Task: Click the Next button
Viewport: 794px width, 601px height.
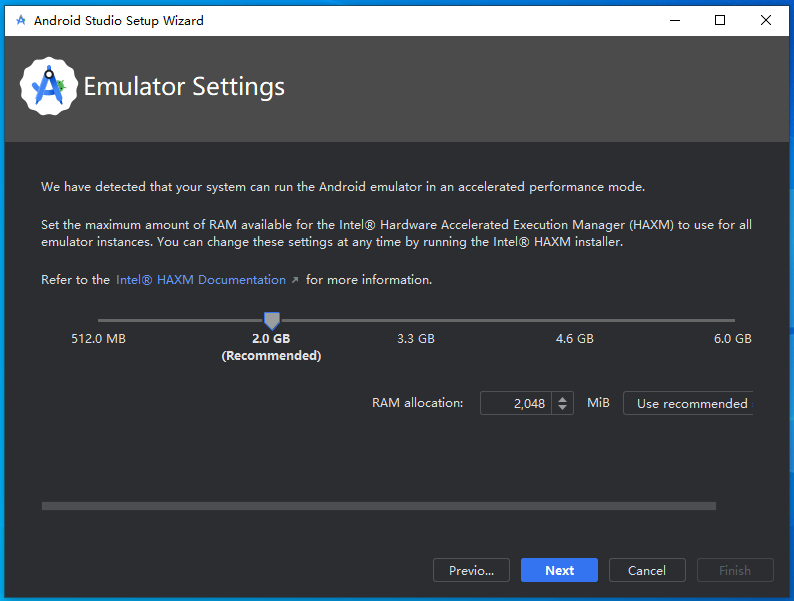Action: click(x=559, y=570)
